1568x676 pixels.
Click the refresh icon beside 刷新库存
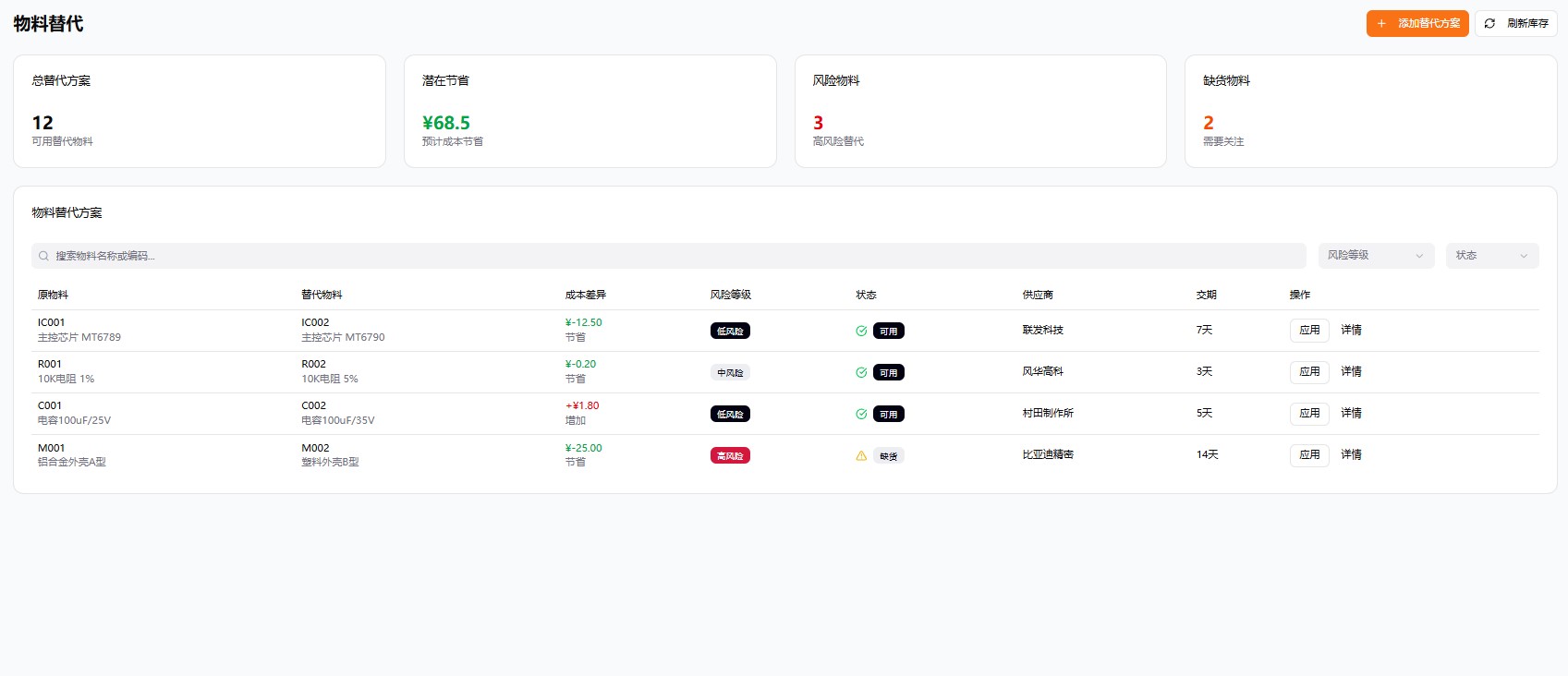pos(1489,23)
